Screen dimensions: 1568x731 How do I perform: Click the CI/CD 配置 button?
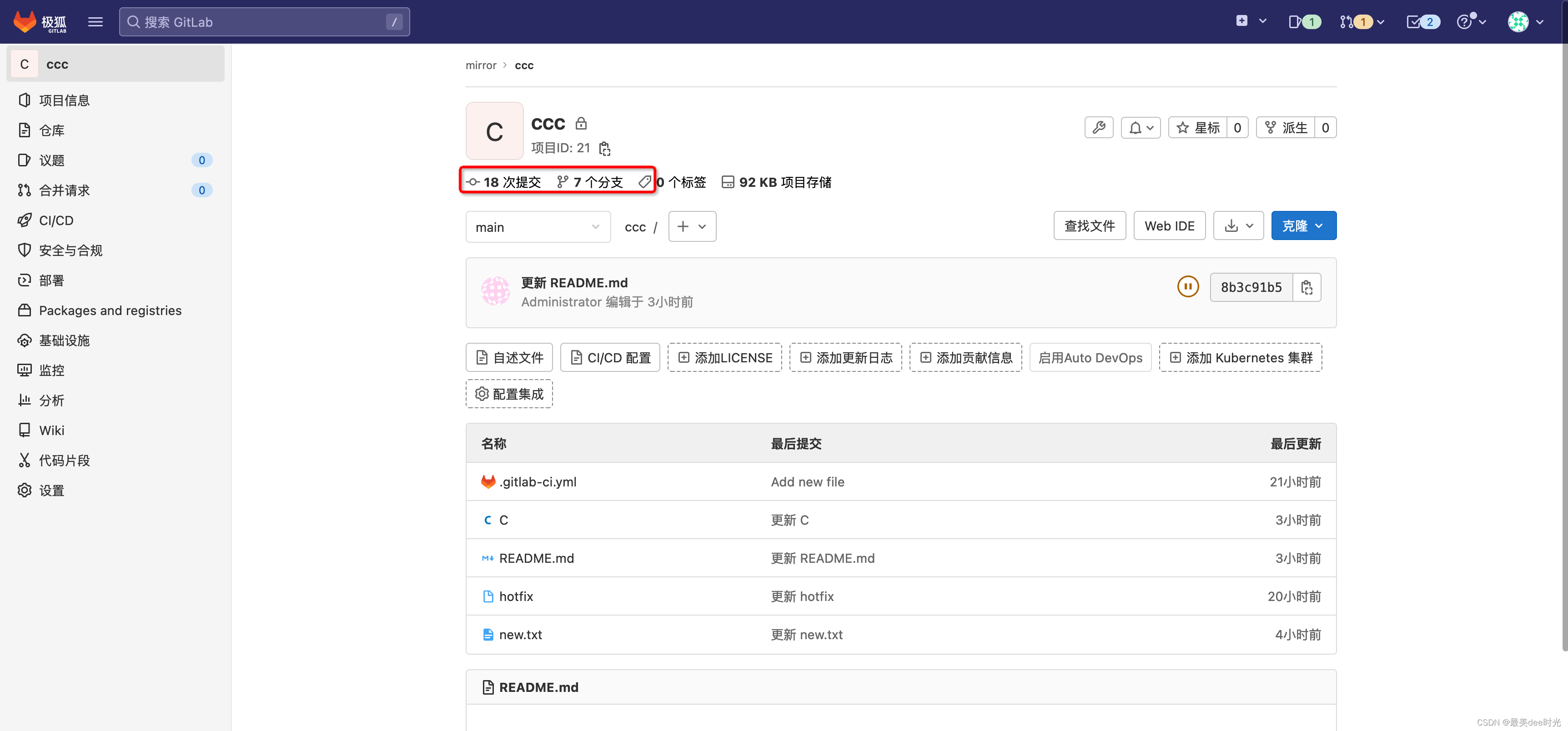[610, 357]
